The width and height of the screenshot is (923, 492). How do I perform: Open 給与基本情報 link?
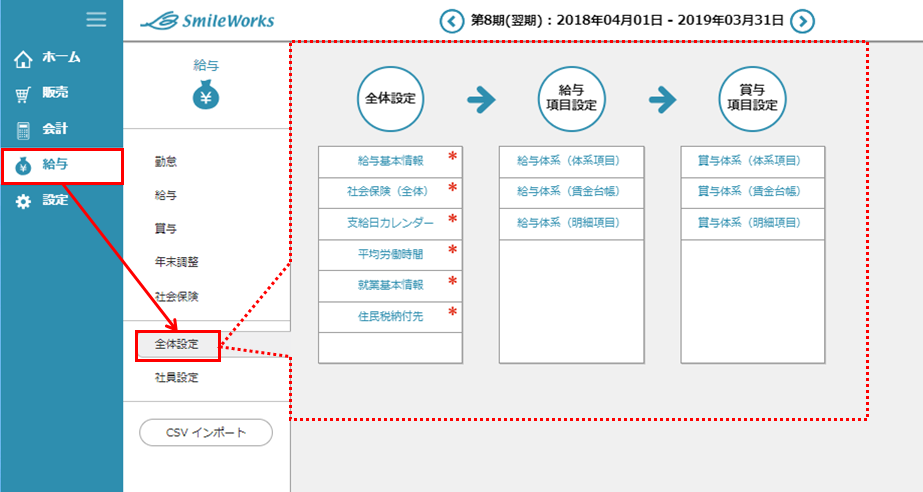tap(390, 161)
